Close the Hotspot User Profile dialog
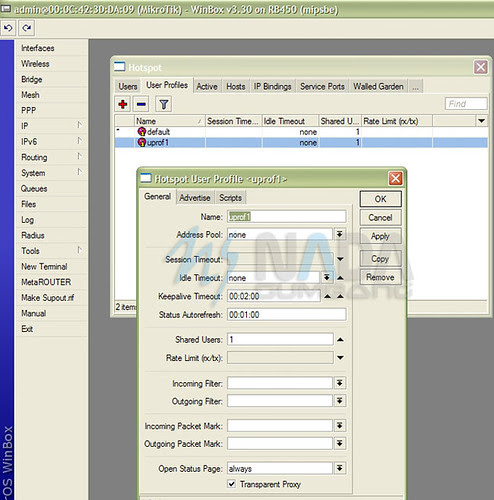494x500 pixels. [395, 179]
